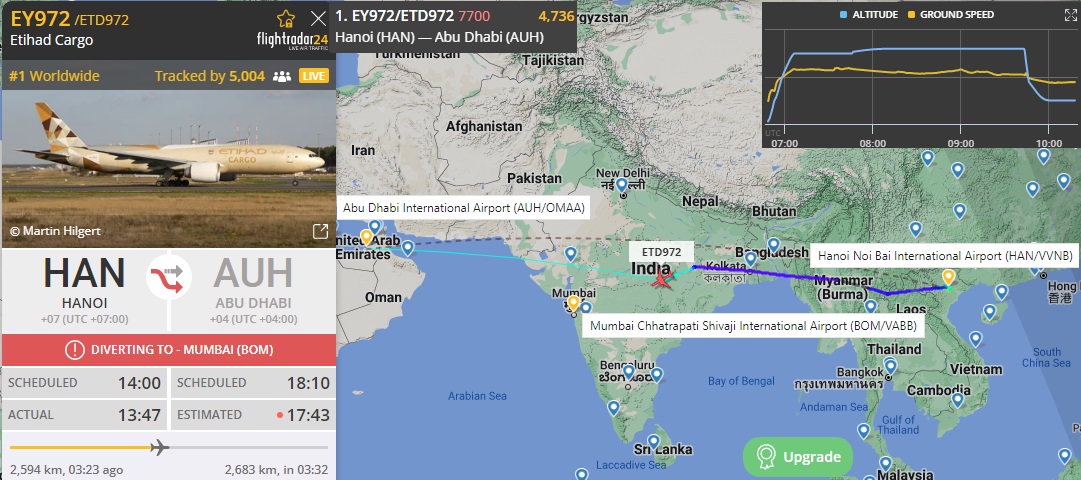Click the flightradar24 logo
Viewport: 1081px width, 480px height.
(x=292, y=39)
